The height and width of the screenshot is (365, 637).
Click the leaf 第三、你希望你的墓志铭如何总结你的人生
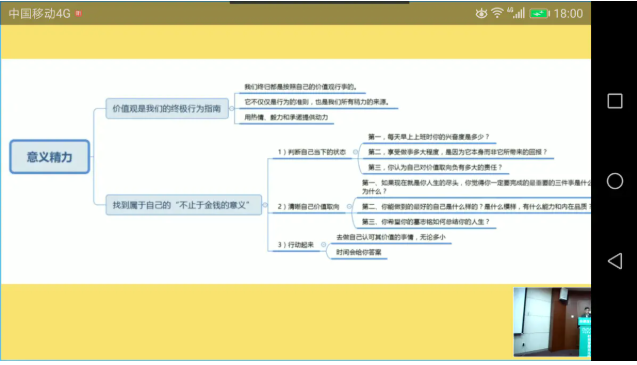(x=426, y=222)
